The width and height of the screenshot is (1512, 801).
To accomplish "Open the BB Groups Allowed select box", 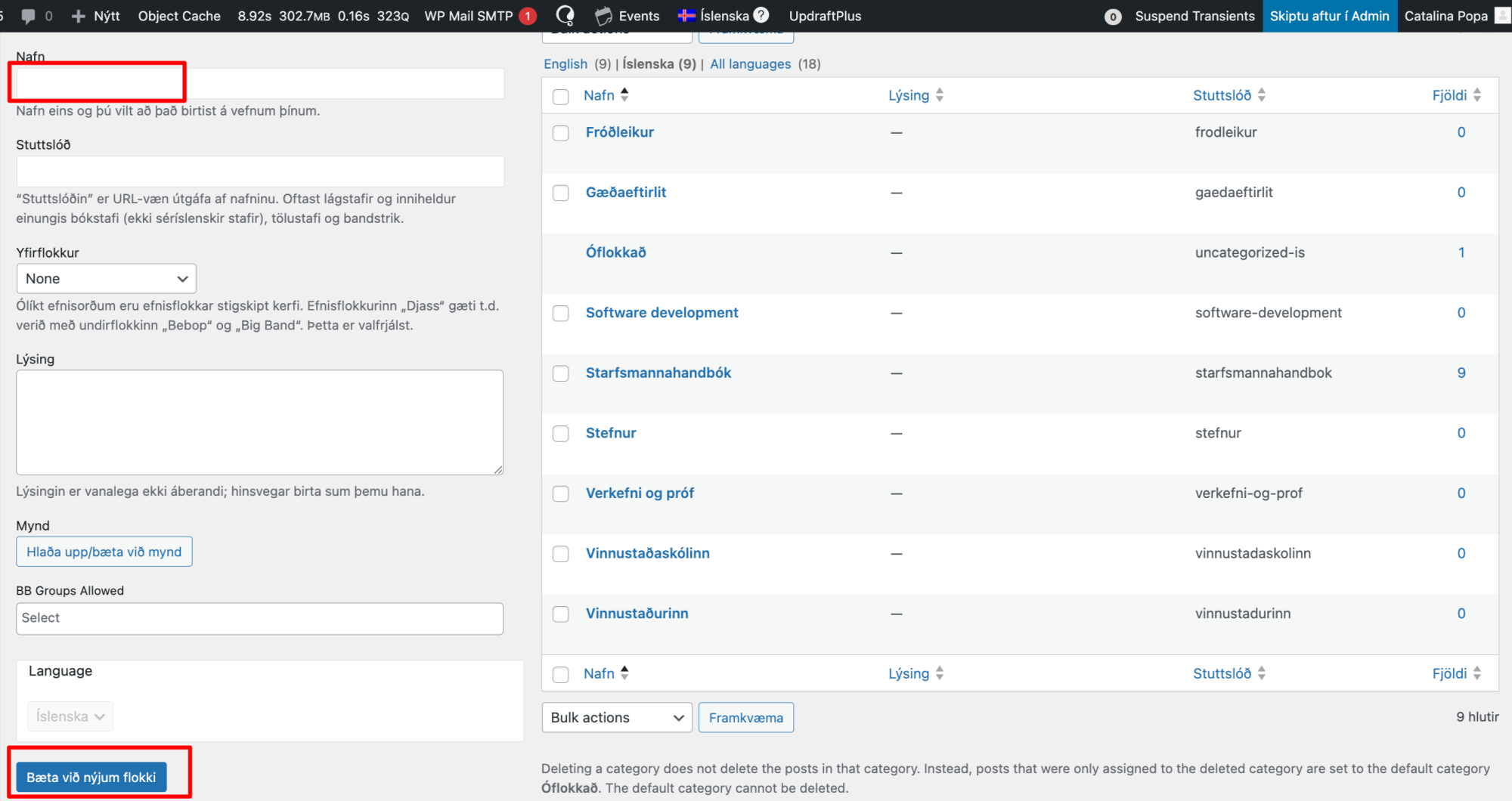I will 259,618.
